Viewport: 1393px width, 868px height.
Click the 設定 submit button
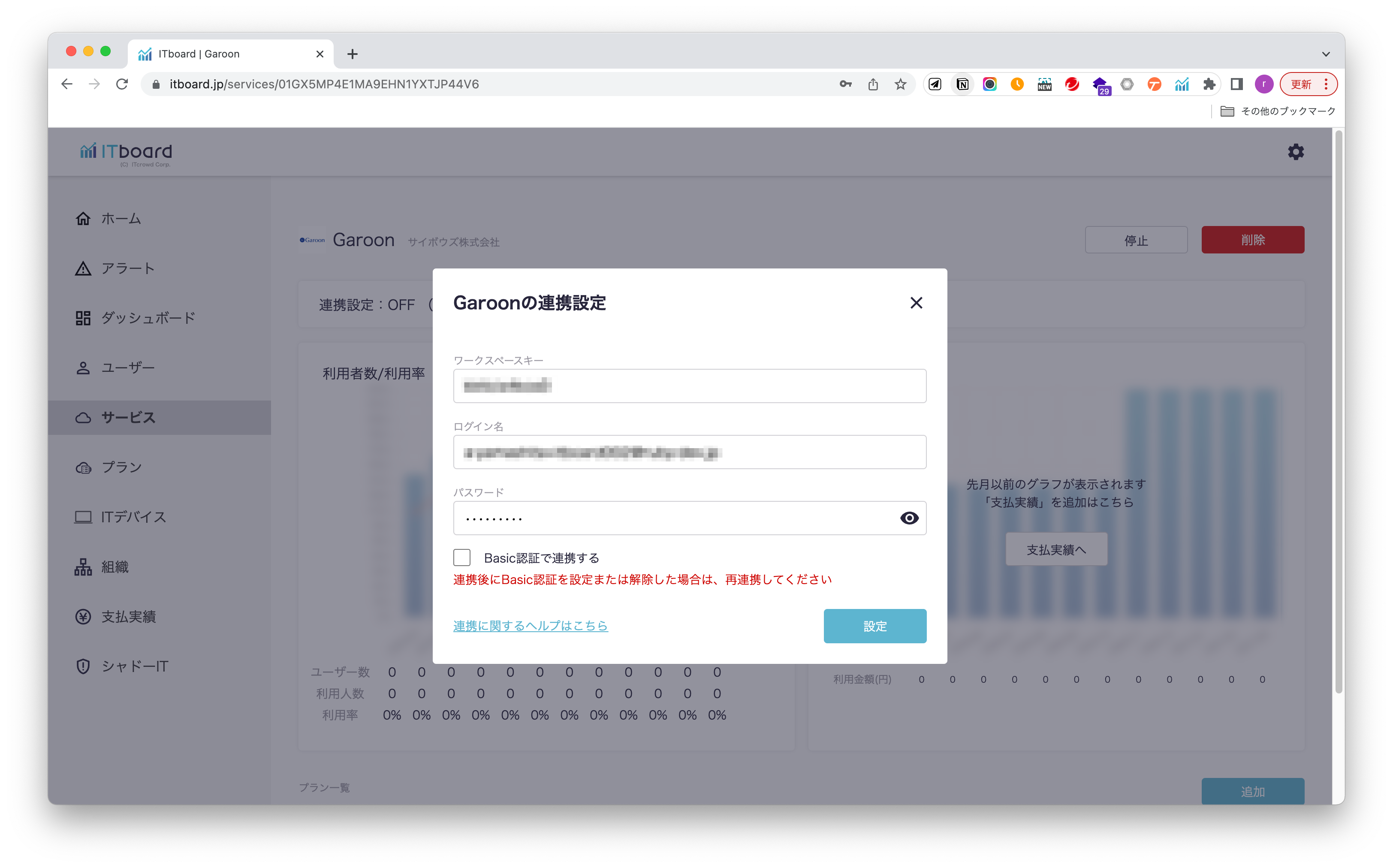pos(874,626)
